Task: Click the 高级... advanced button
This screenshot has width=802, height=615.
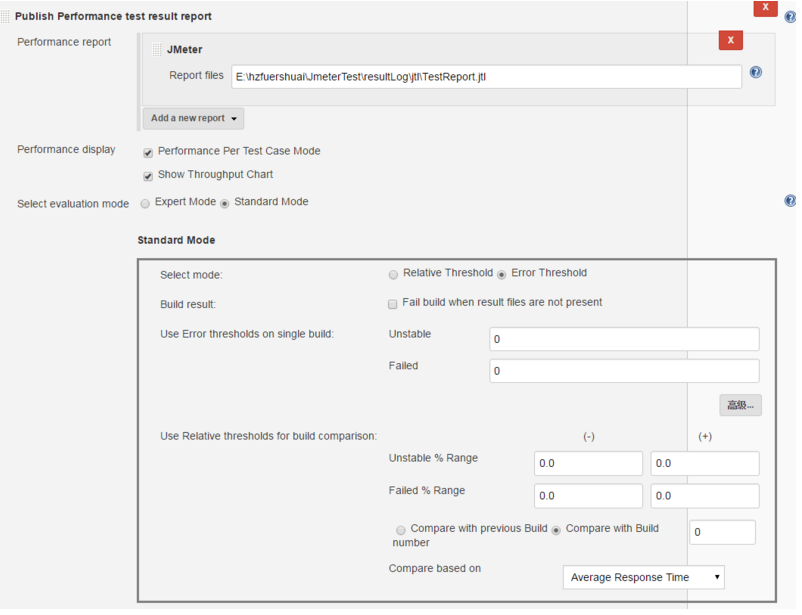Action: (740, 405)
